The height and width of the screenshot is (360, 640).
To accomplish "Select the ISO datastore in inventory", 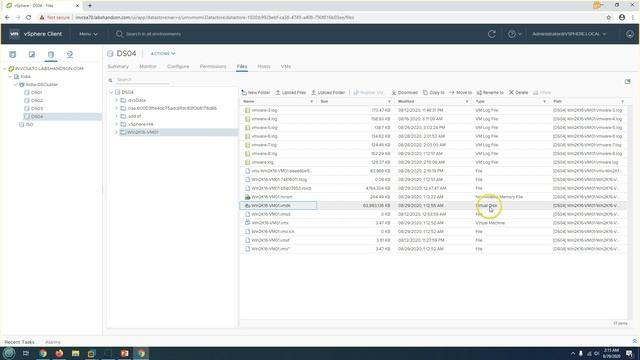I will point(29,124).
